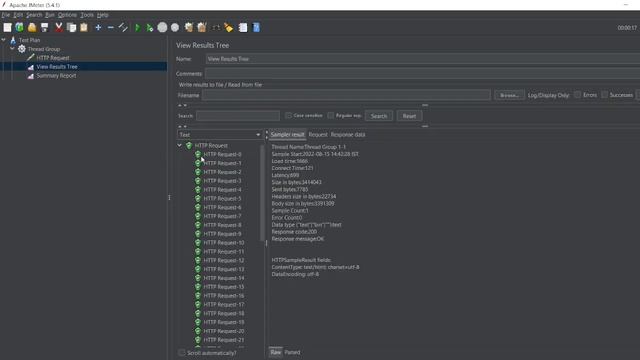
Task: Click the Copy toolbar icon
Action: click(x=71, y=27)
